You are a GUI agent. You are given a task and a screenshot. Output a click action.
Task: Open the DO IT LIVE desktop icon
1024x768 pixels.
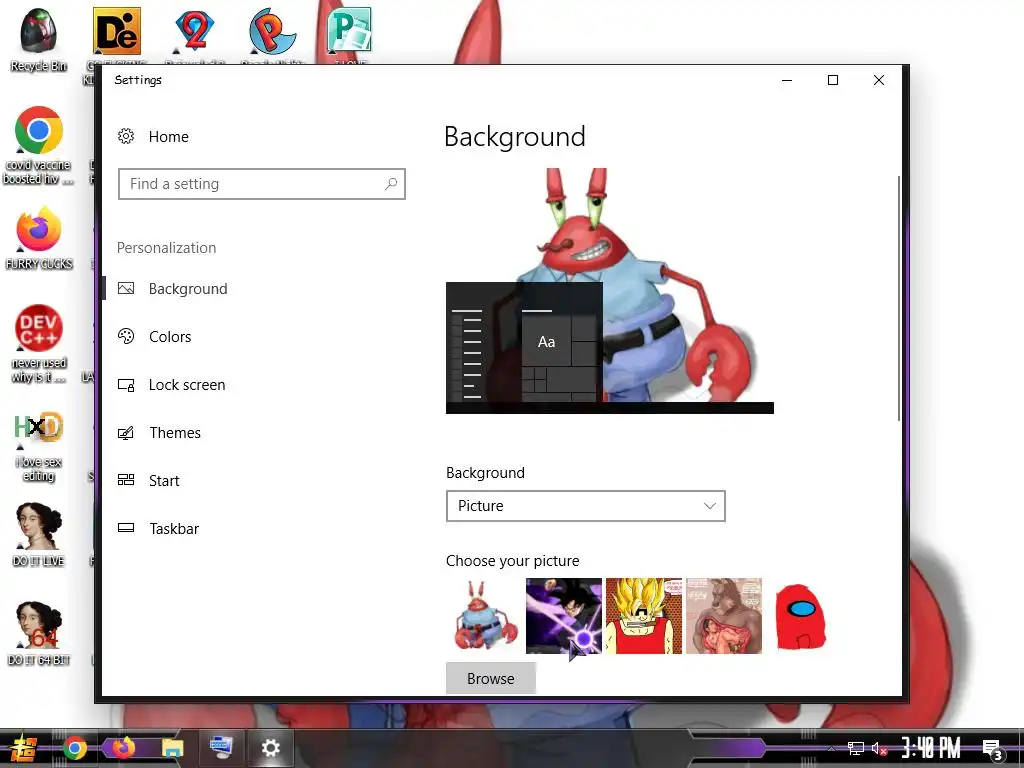tap(39, 534)
